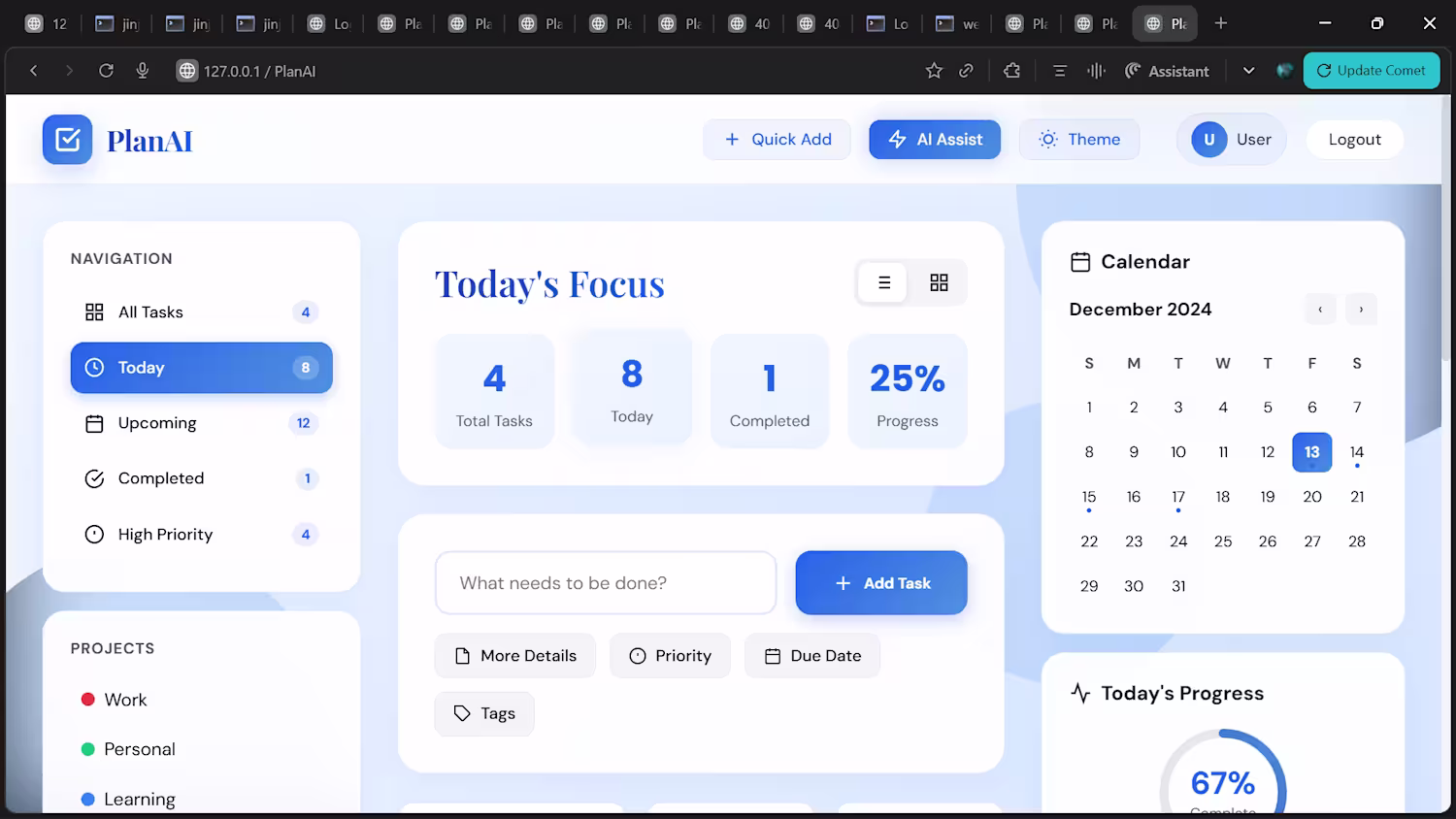Viewport: 1456px width, 819px height.
Task: Click the voice waveform icon in the toolbar
Action: [x=1096, y=71]
